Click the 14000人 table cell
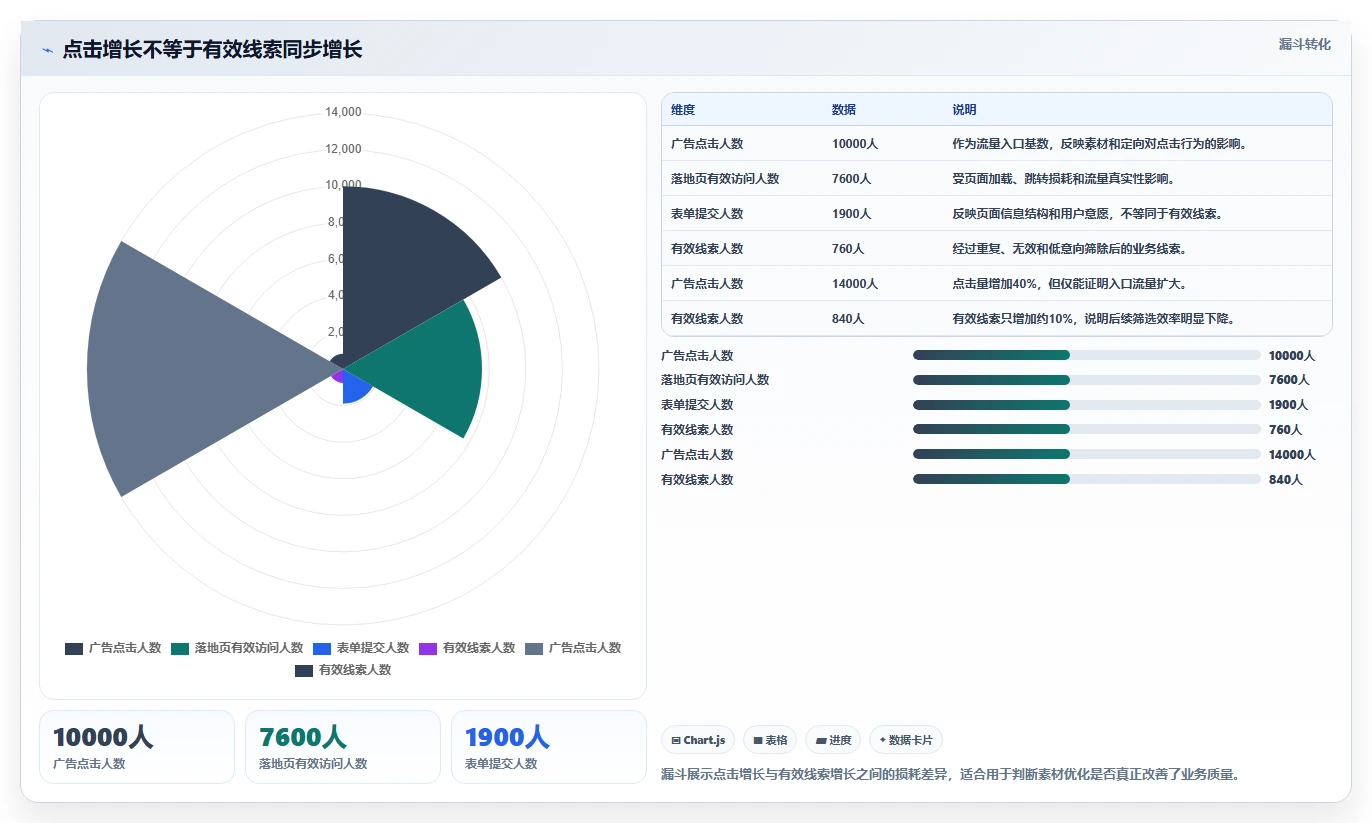 pos(855,284)
